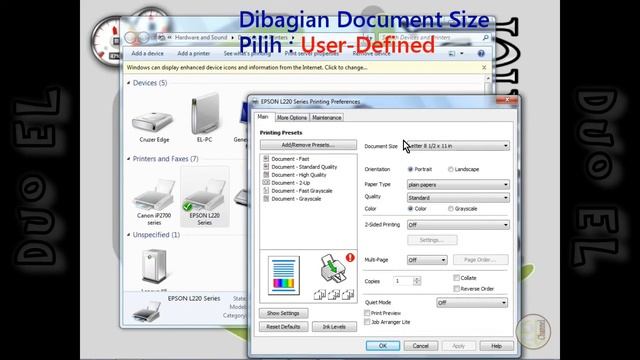Viewport: 640px width, 360px height.
Task: Click the Reset Defaults button
Action: pyautogui.click(x=283, y=327)
